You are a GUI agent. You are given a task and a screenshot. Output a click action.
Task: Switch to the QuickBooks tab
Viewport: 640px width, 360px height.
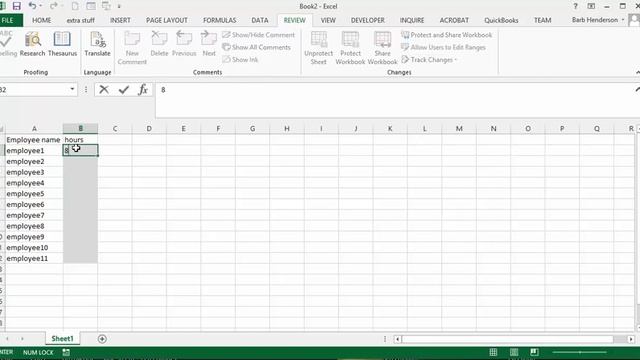point(501,20)
